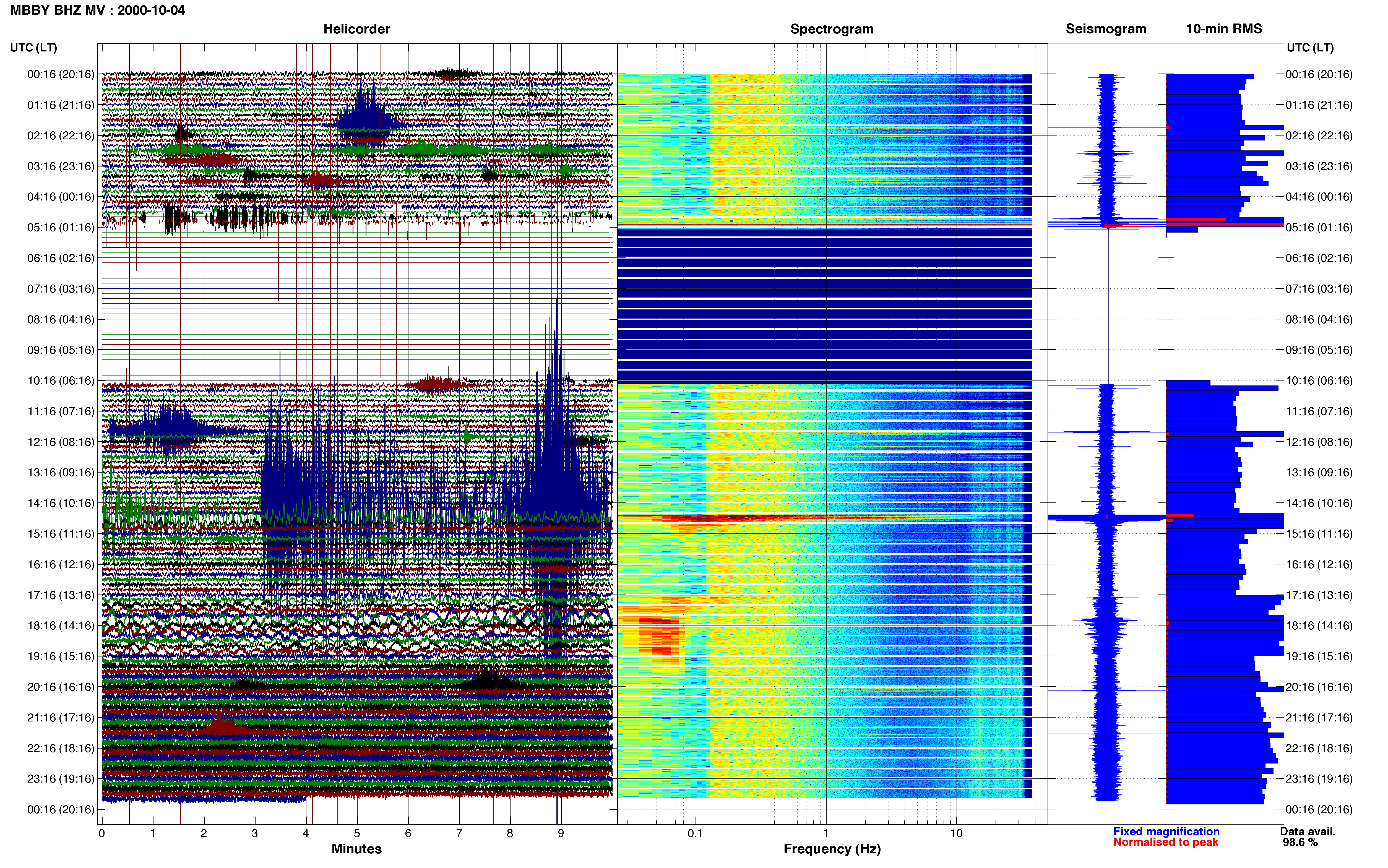Click the left '18:16 (14:16)' time label

[61, 626]
